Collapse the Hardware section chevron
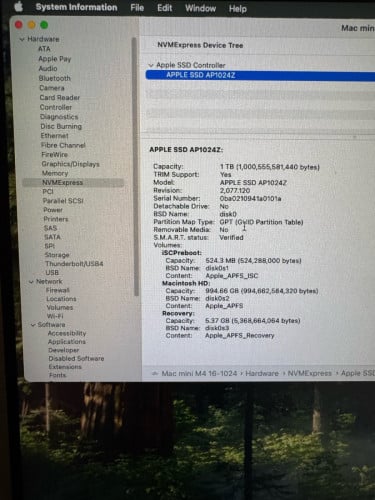The width and height of the screenshot is (375, 500). point(22,39)
